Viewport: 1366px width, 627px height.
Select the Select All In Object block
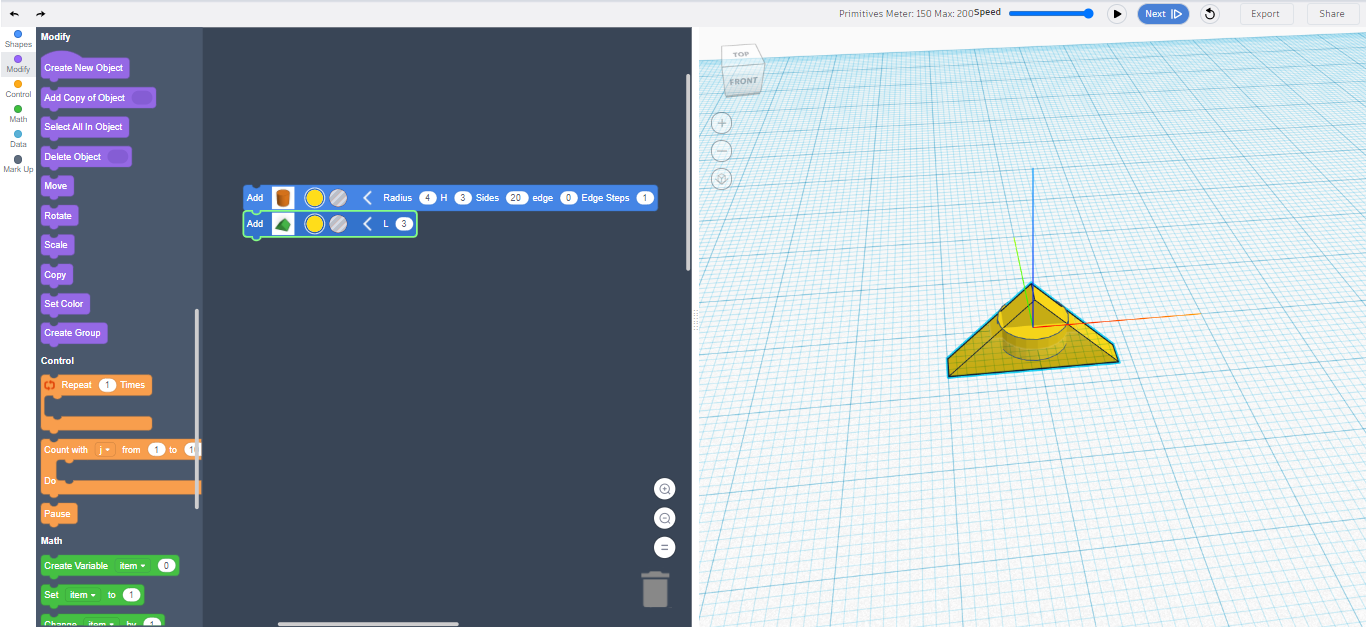pyautogui.click(x=84, y=127)
